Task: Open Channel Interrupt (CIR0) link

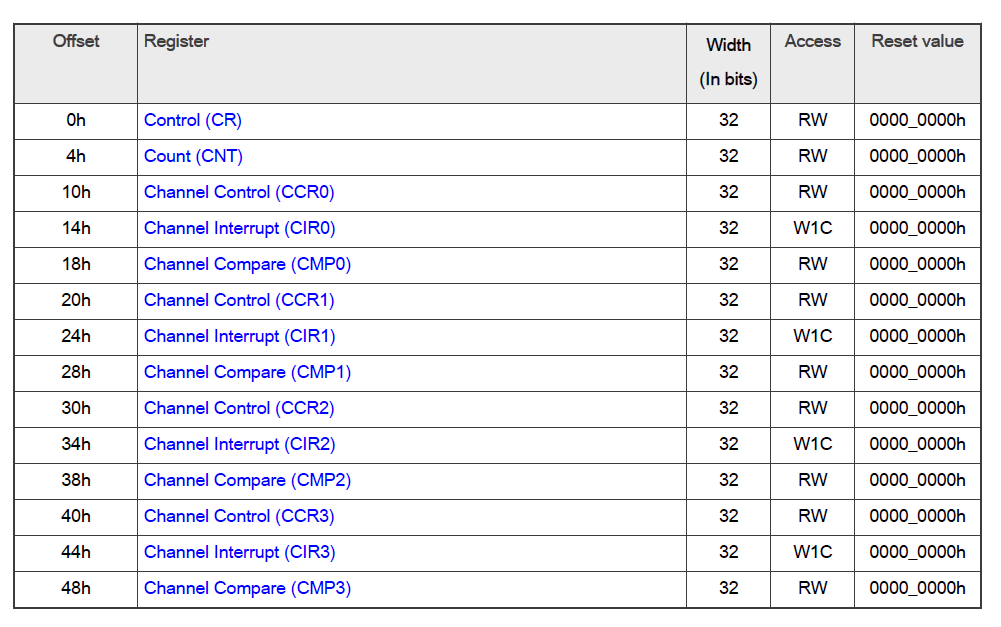Action: click(x=239, y=229)
